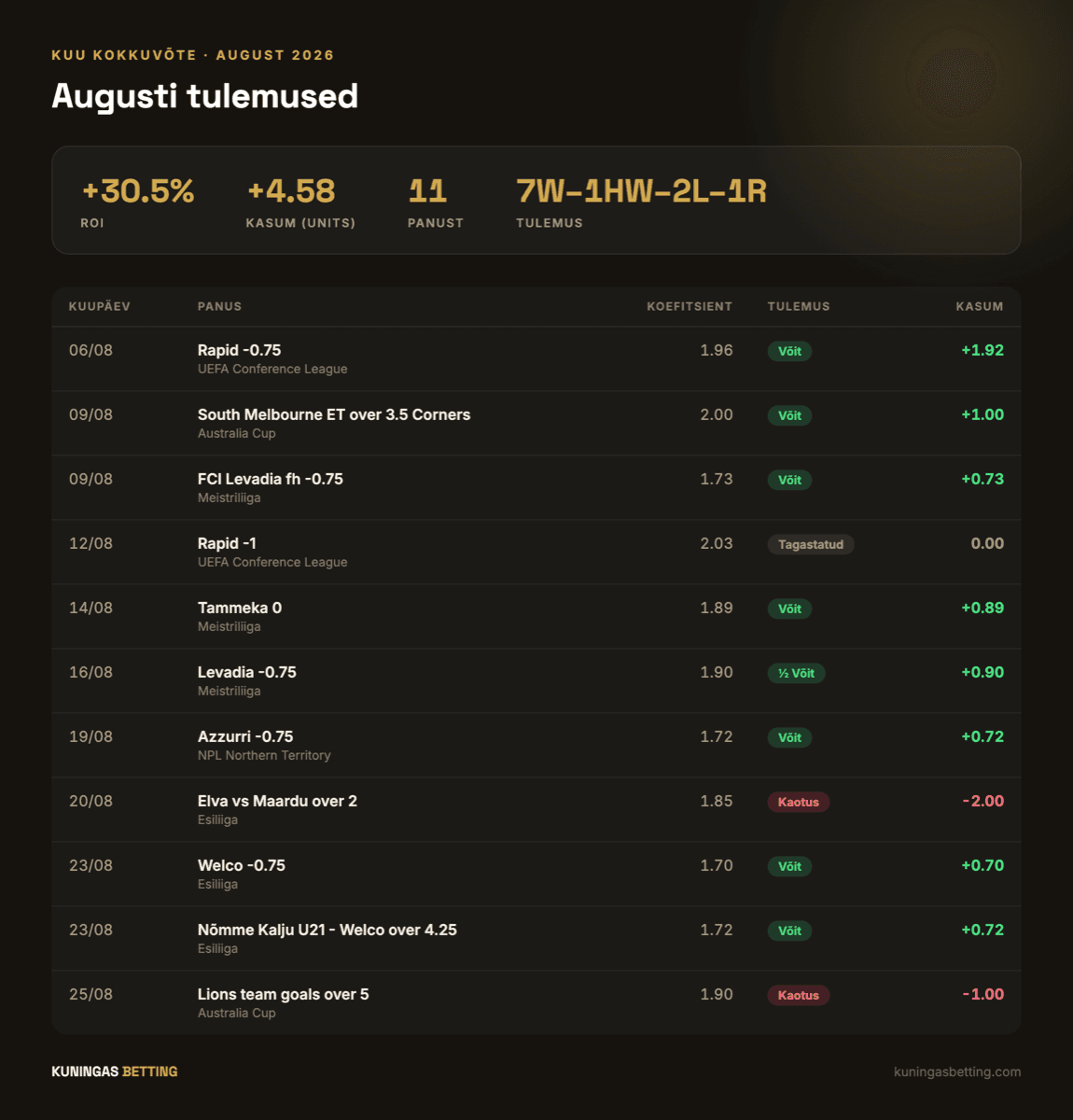Click the ½ Võit result badge
The height and width of the screenshot is (1120, 1073).
[x=796, y=673]
